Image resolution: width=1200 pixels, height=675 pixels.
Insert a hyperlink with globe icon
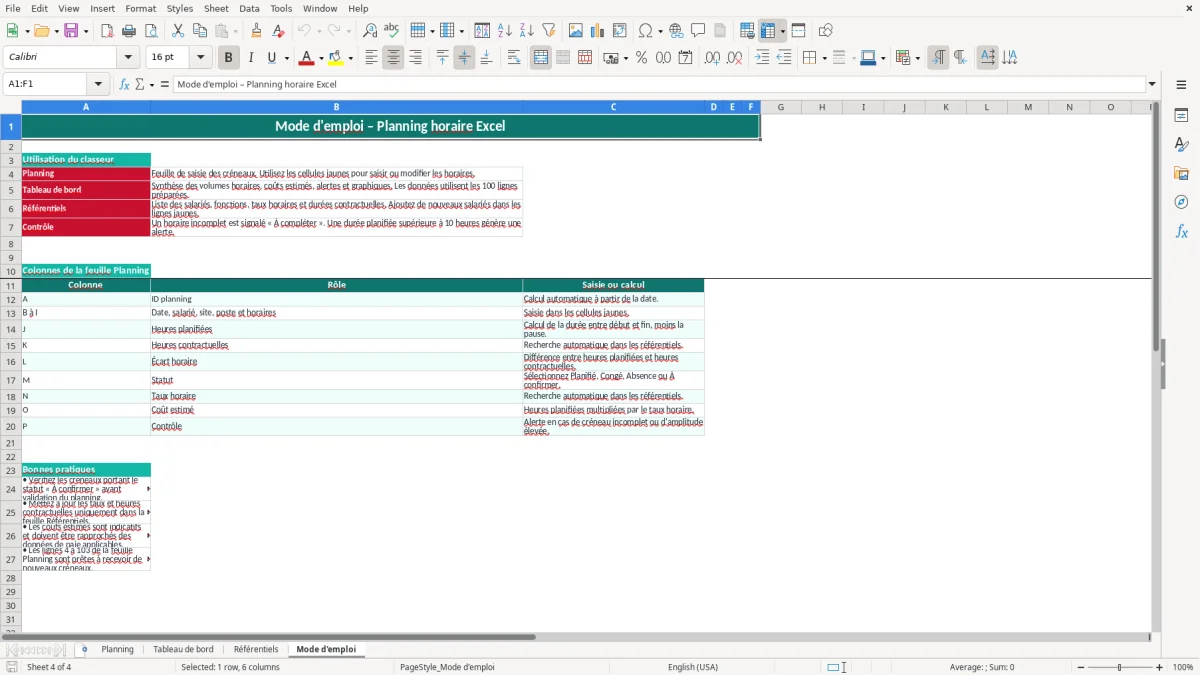tap(676, 31)
